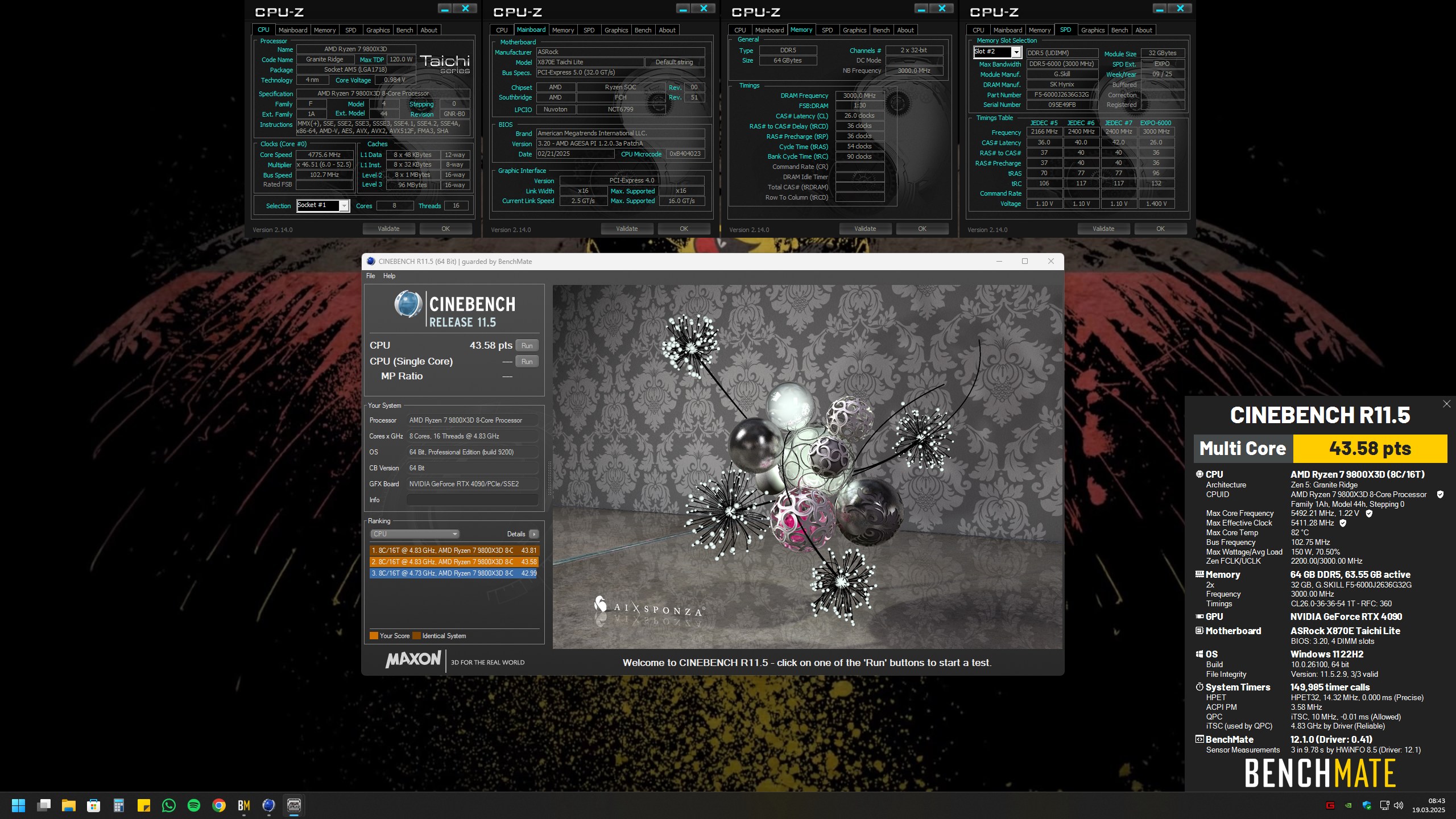1456x819 pixels.
Task: Open Google Chrome from the taskbar
Action: click(x=219, y=805)
